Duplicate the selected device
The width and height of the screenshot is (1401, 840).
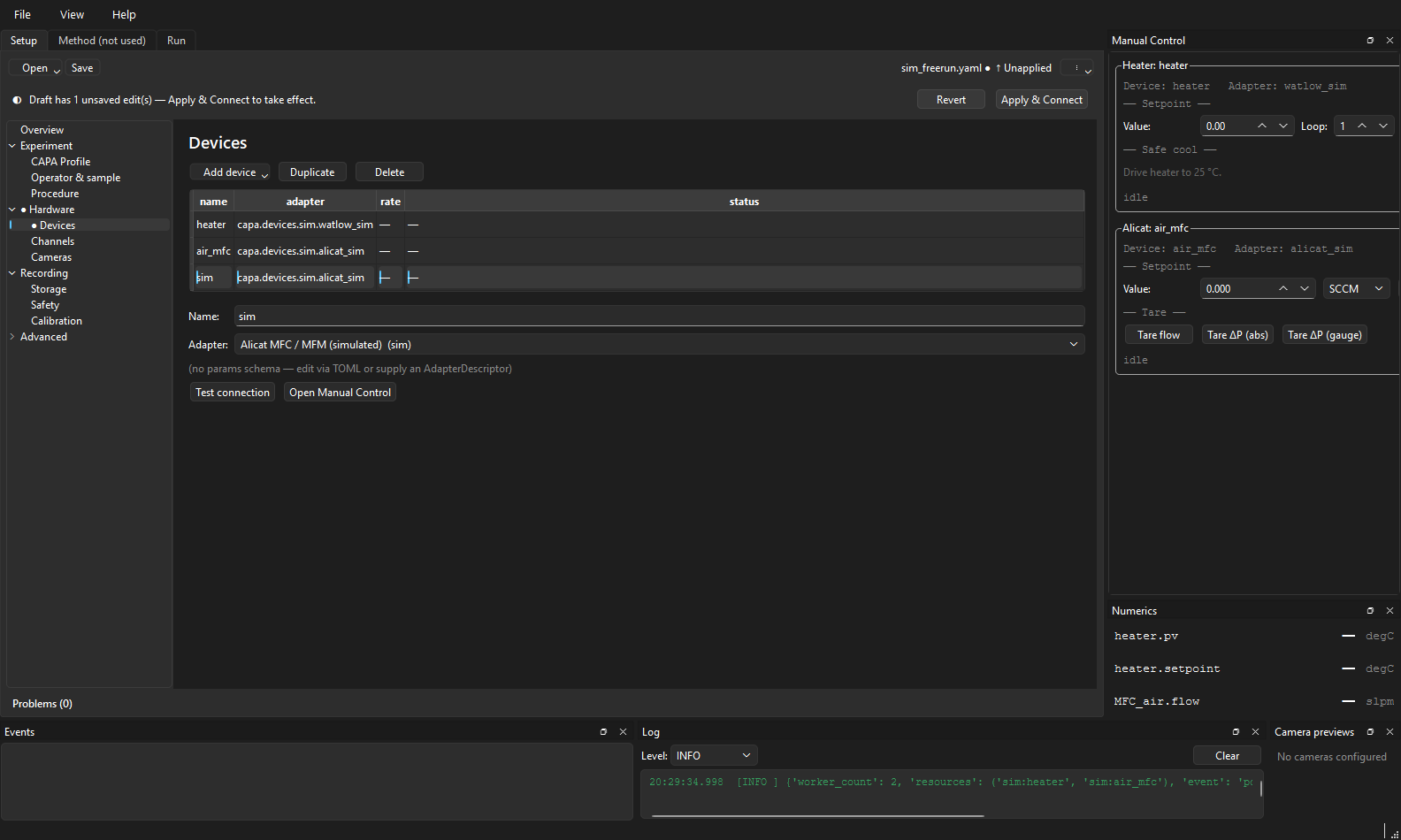[x=312, y=172]
